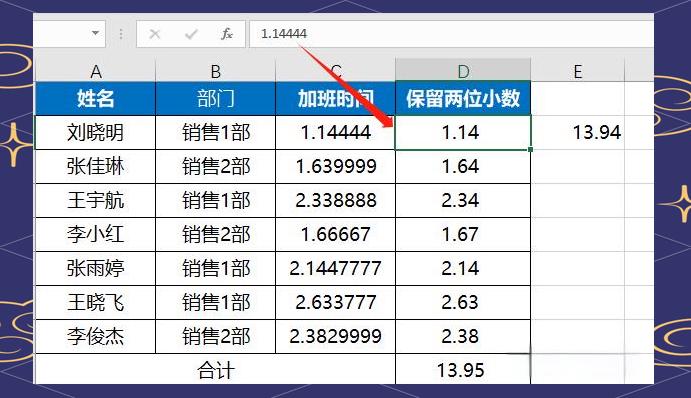Select the total cell showing 13.95

pos(463,369)
